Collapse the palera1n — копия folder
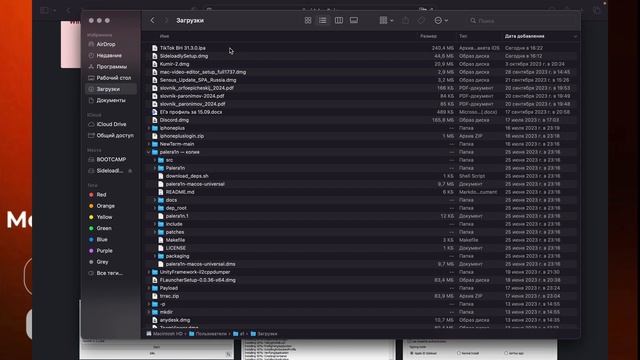This screenshot has width=640, height=360. pyautogui.click(x=149, y=152)
